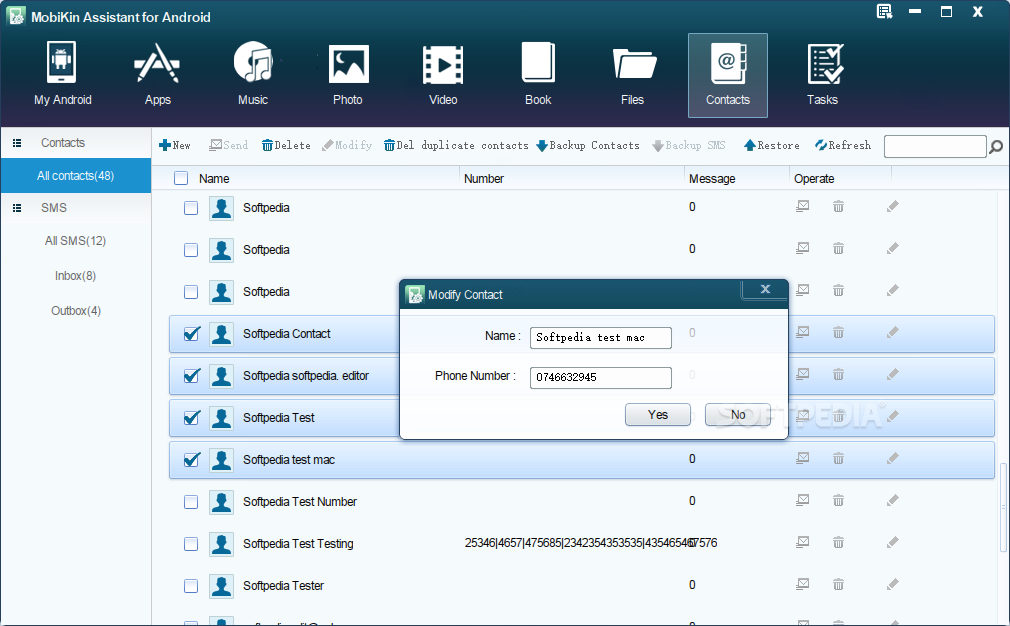Screen dimensions: 1010x626
Task: Open All SMS(12) in sidebar
Action: (75, 241)
